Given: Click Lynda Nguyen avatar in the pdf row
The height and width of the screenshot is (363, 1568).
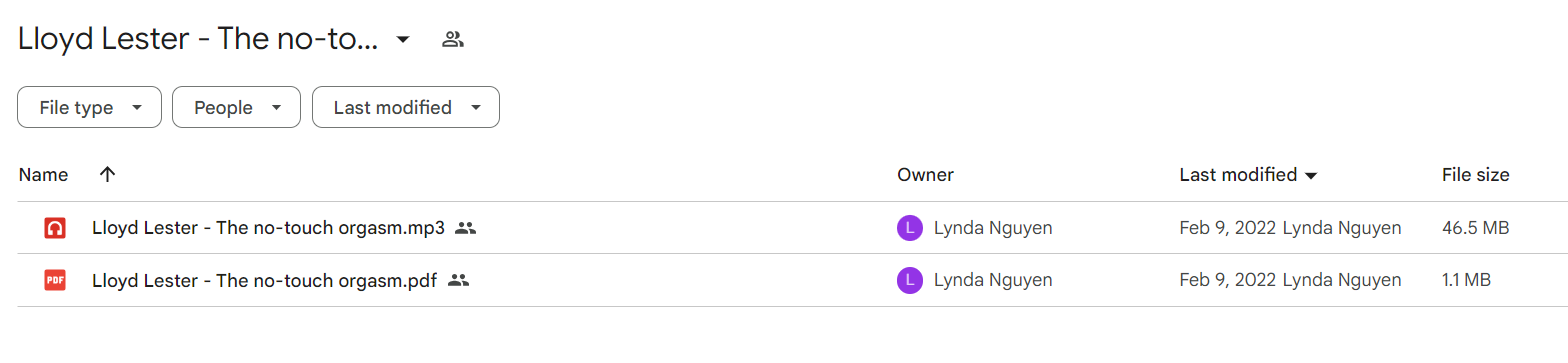Looking at the screenshot, I should click(x=909, y=280).
